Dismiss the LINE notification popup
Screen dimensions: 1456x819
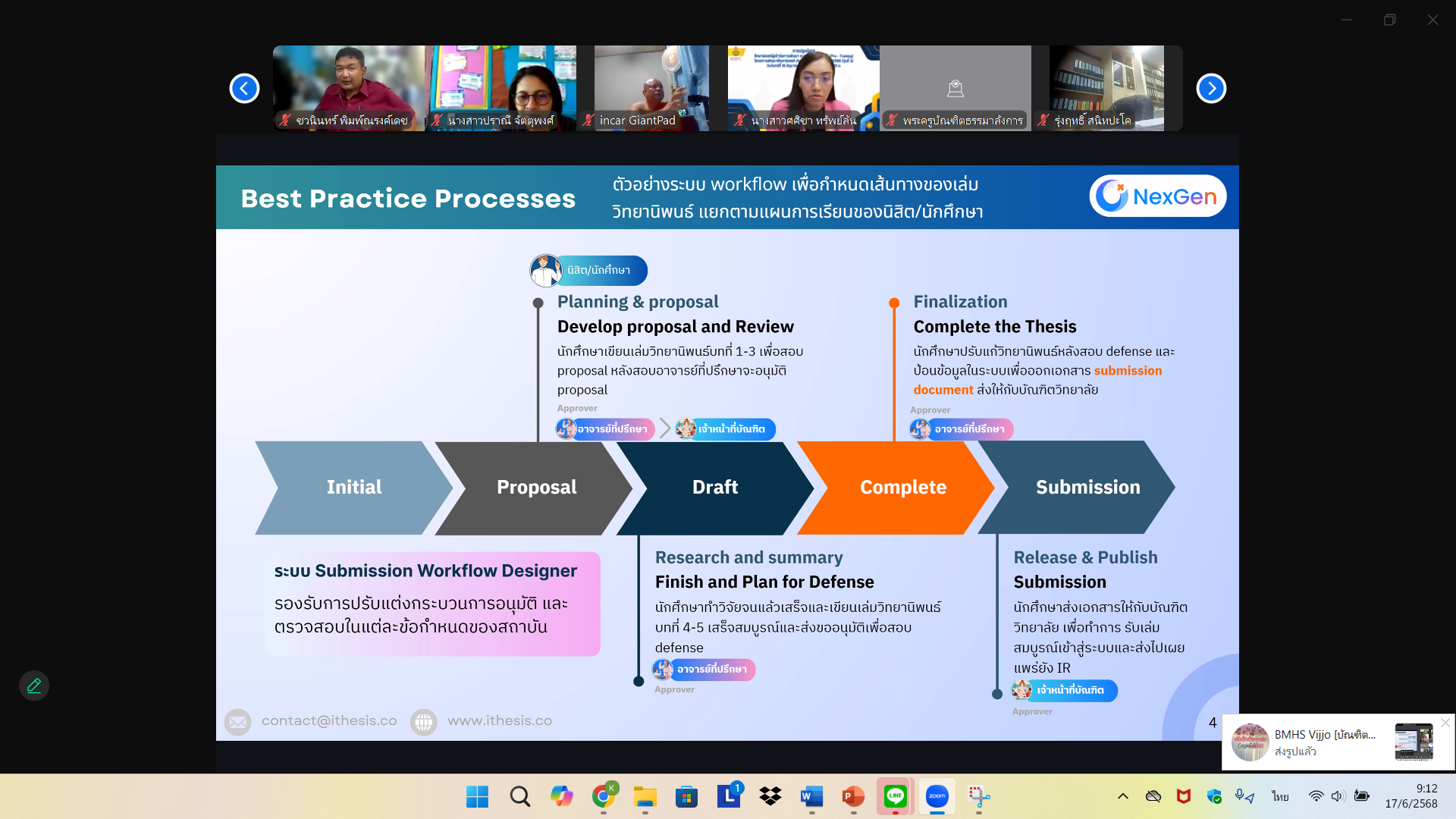click(x=1445, y=723)
